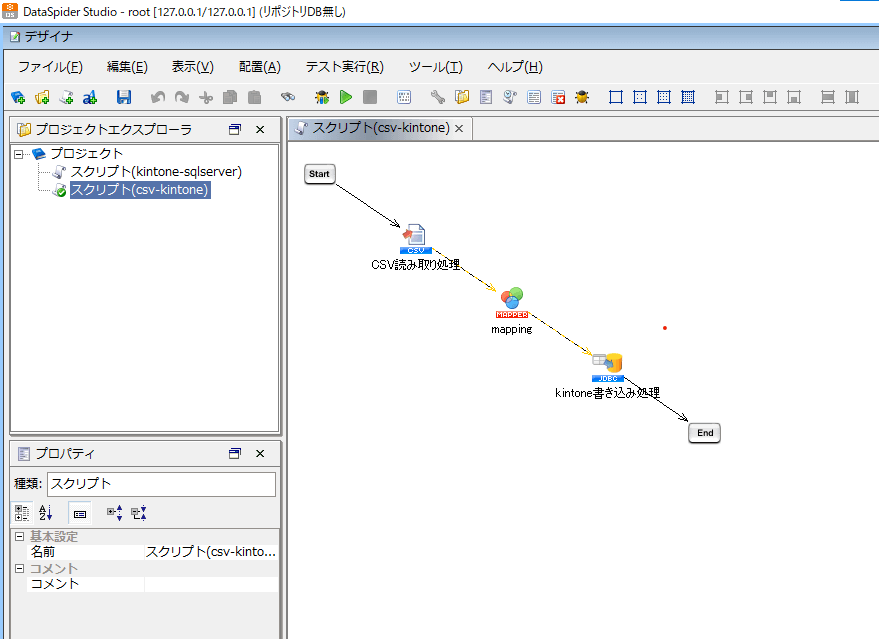Toggle the description area button in properties

(80, 513)
